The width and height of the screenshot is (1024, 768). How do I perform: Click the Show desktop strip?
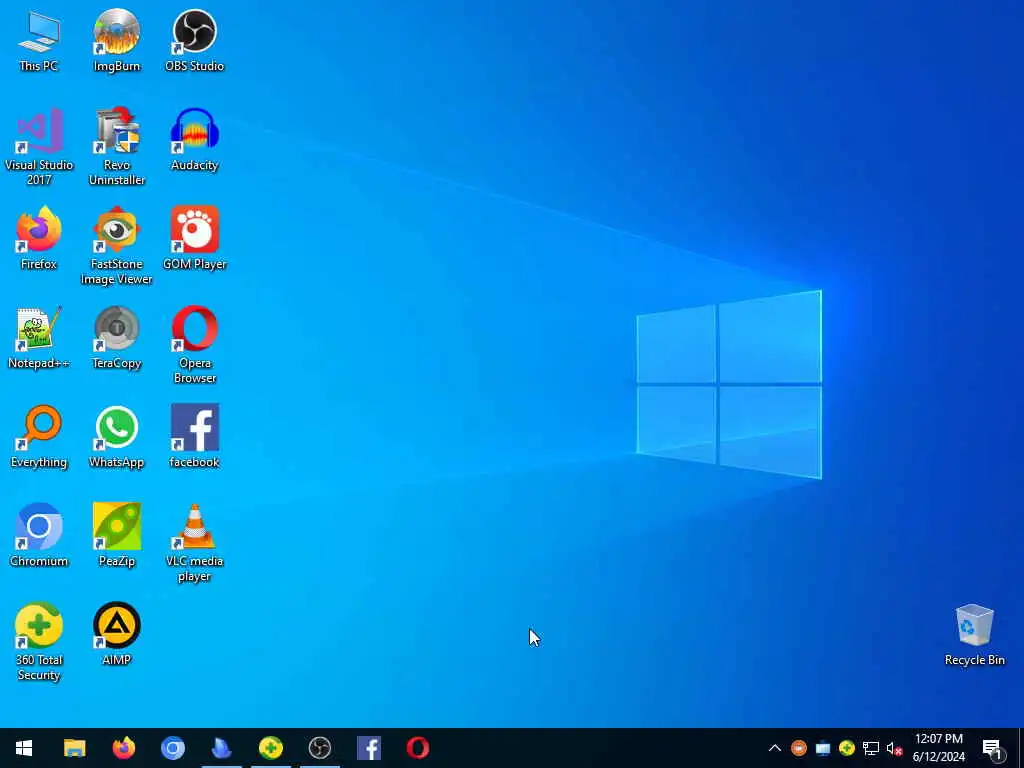[1021, 748]
